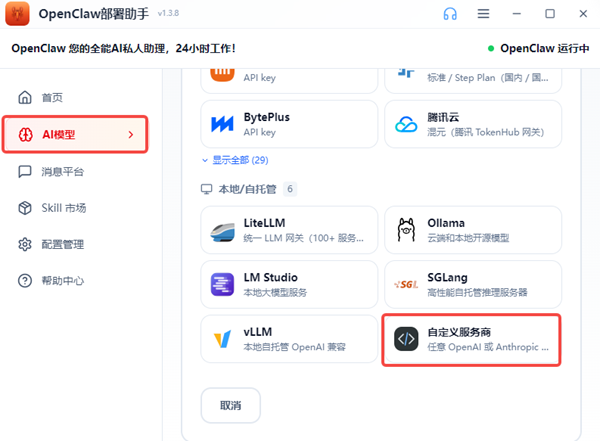Click the green running status dot
Screen dimensions: 600x441
pos(491,49)
